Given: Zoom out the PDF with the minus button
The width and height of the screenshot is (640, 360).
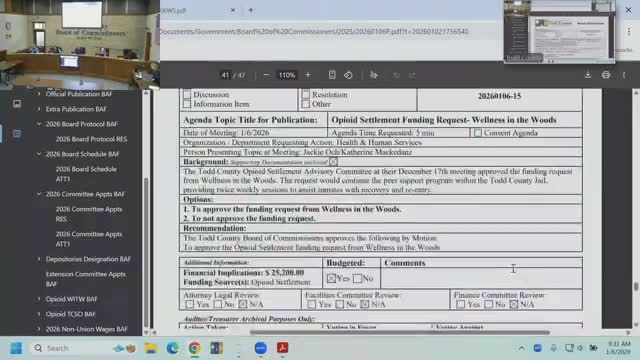Looking at the screenshot, I should pyautogui.click(x=266, y=75).
